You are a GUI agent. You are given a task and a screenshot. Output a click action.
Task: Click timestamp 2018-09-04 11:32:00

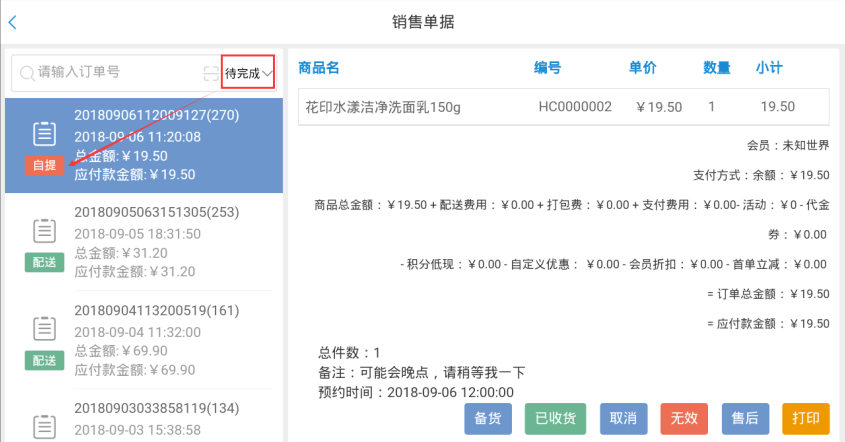(x=137, y=332)
